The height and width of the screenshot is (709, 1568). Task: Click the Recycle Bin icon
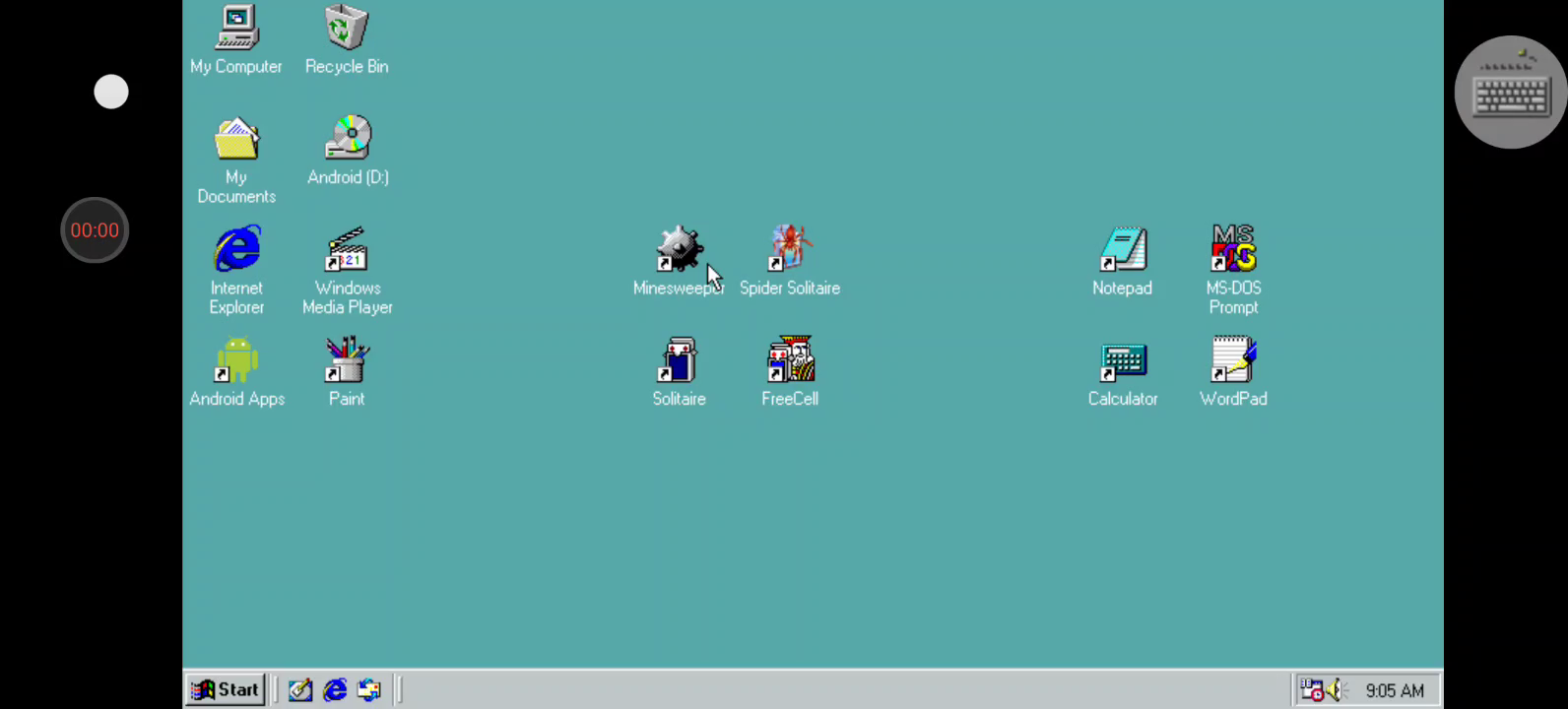347,29
